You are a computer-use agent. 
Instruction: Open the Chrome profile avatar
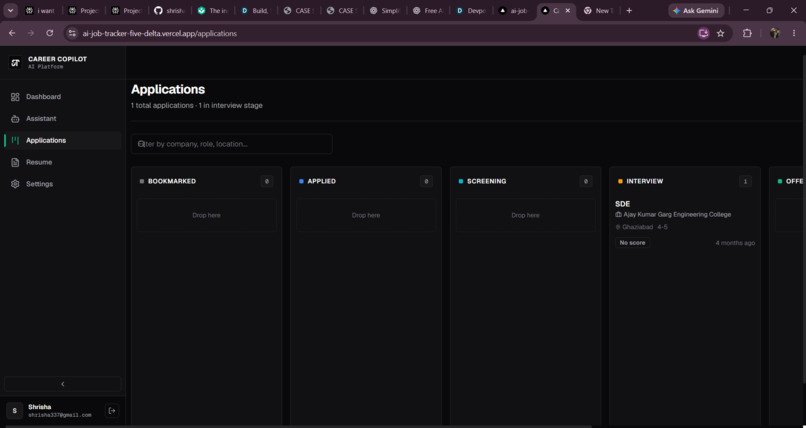775,33
